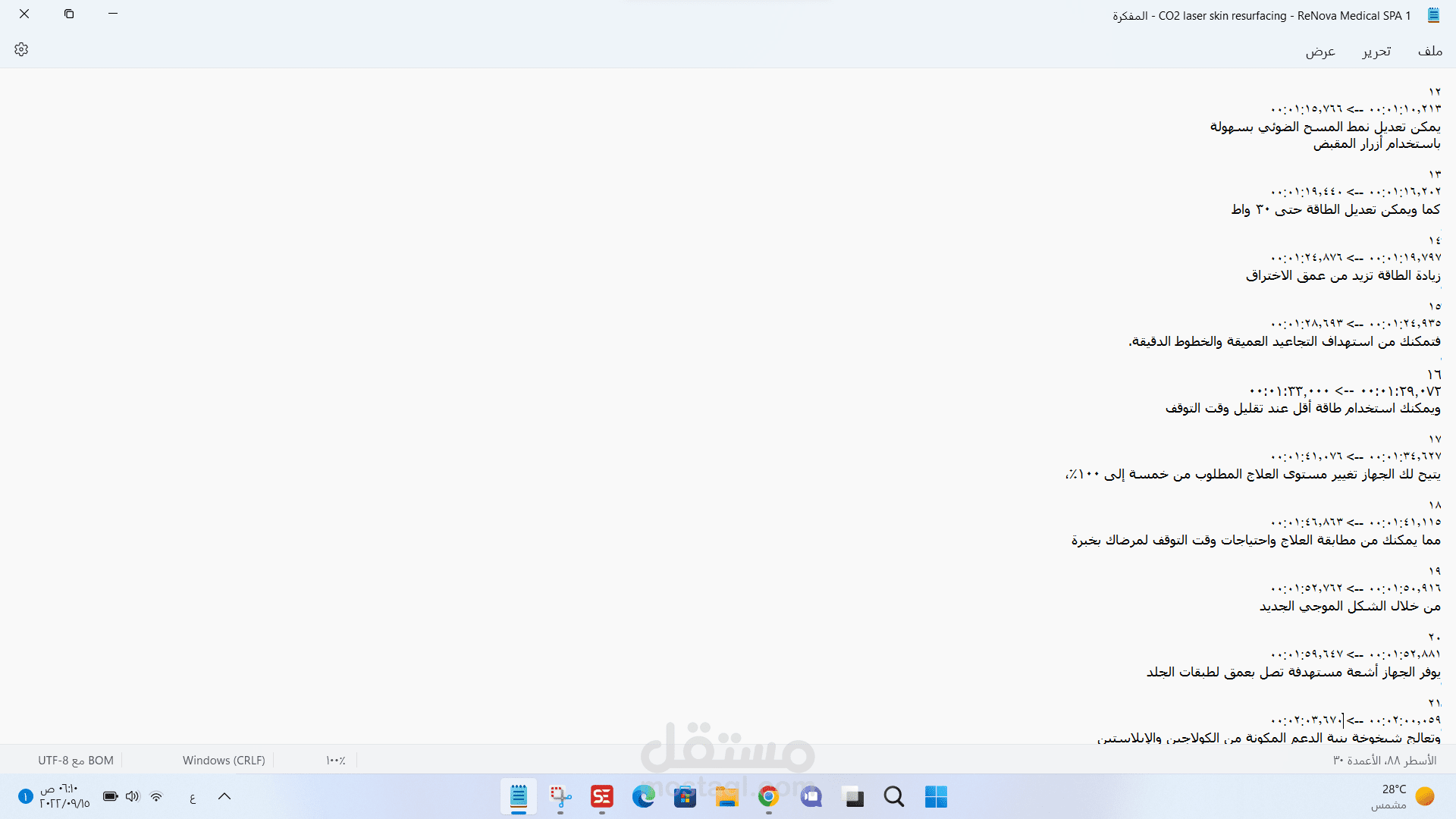Viewport: 1456px width, 819px height.
Task: Open Notepad settings gear icon
Action: pos(21,49)
